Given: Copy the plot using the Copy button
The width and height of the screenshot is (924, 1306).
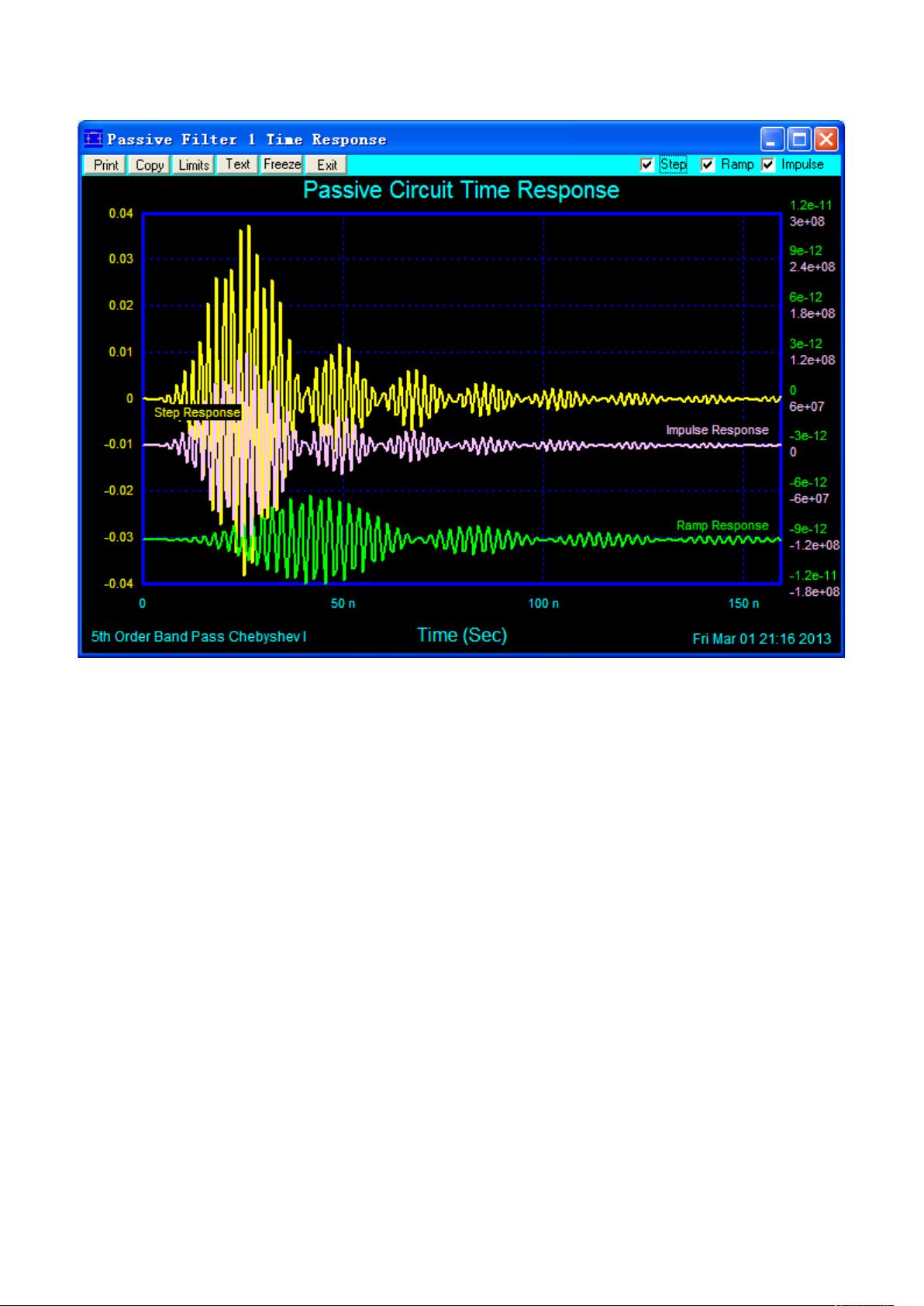Looking at the screenshot, I should [x=150, y=165].
